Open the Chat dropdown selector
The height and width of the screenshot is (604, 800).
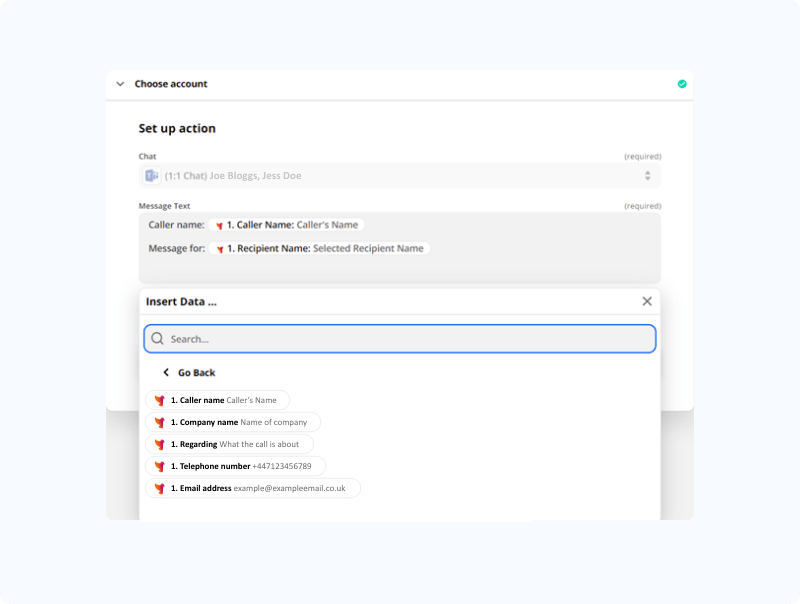[400, 175]
